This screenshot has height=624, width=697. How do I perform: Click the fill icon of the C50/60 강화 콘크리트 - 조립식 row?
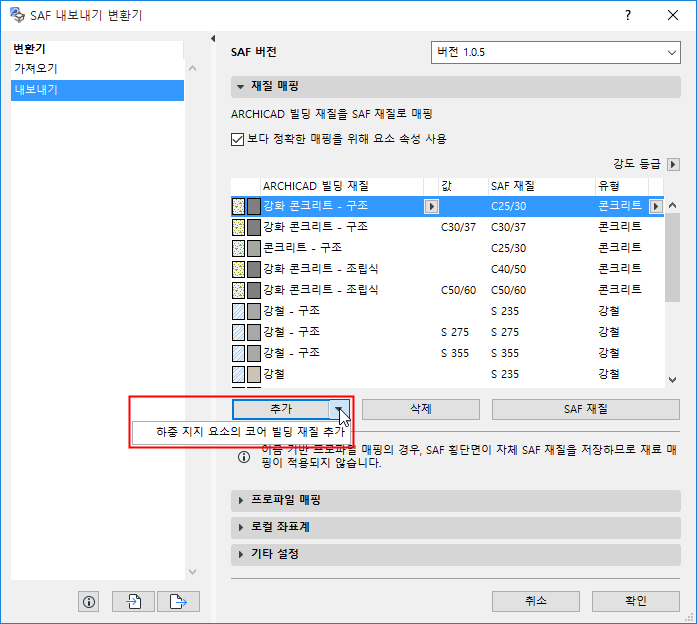pos(239,290)
